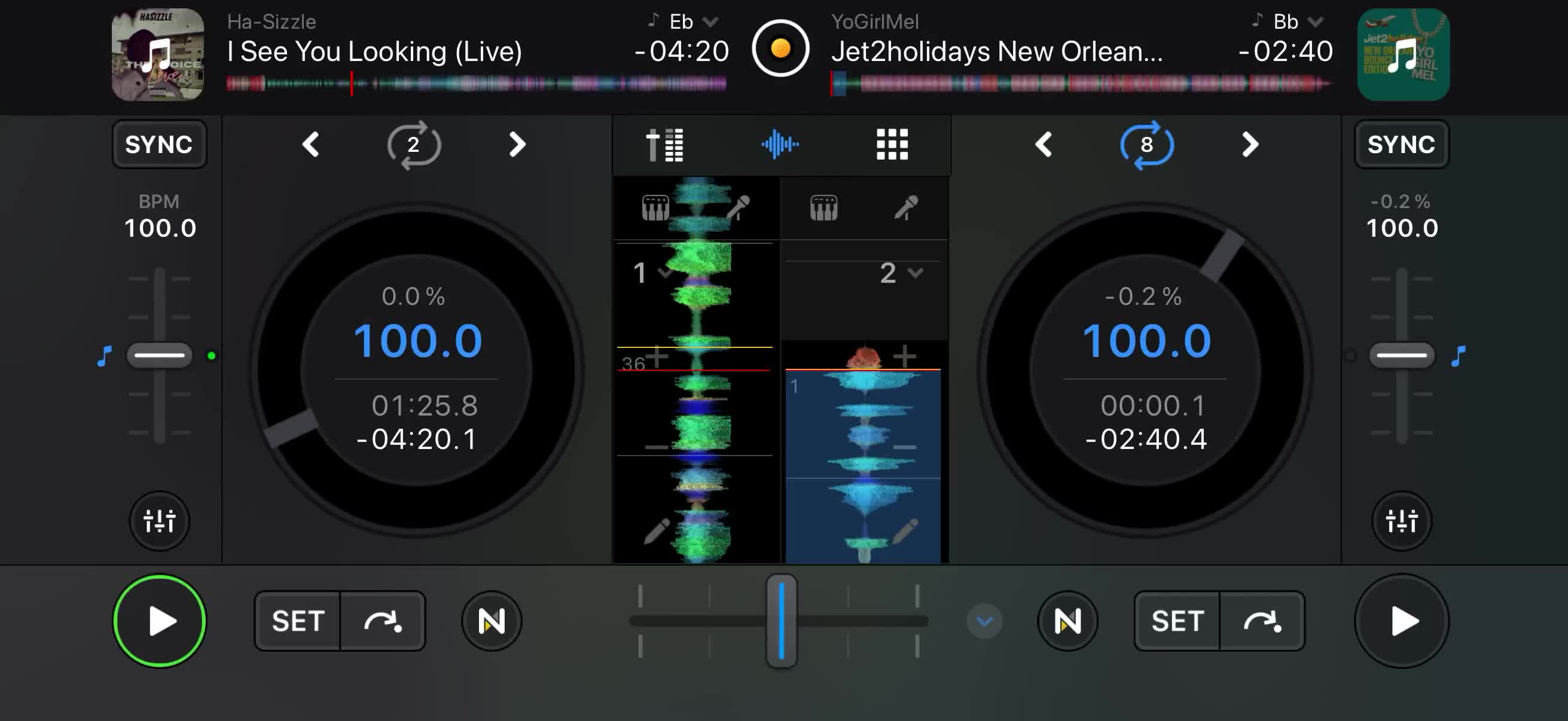Open the left deck mixer EQ settings
1568x721 pixels.
(x=159, y=521)
